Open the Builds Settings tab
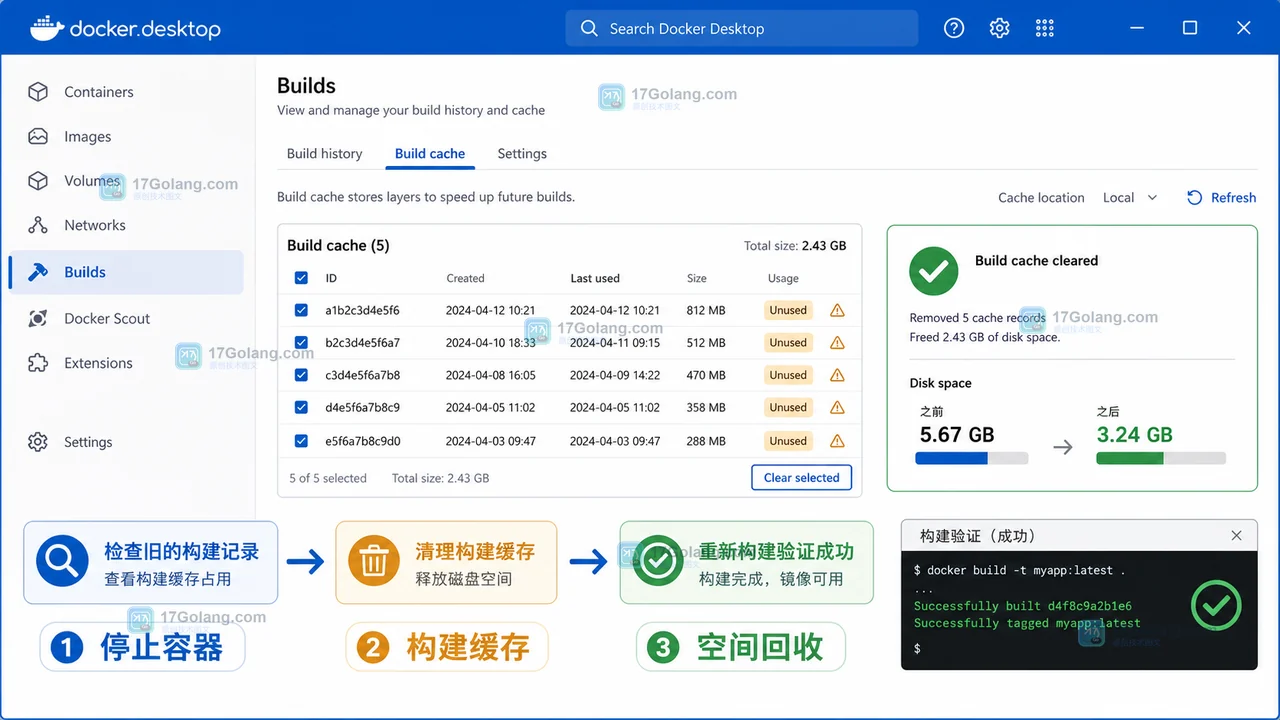1280x720 pixels. click(x=522, y=153)
